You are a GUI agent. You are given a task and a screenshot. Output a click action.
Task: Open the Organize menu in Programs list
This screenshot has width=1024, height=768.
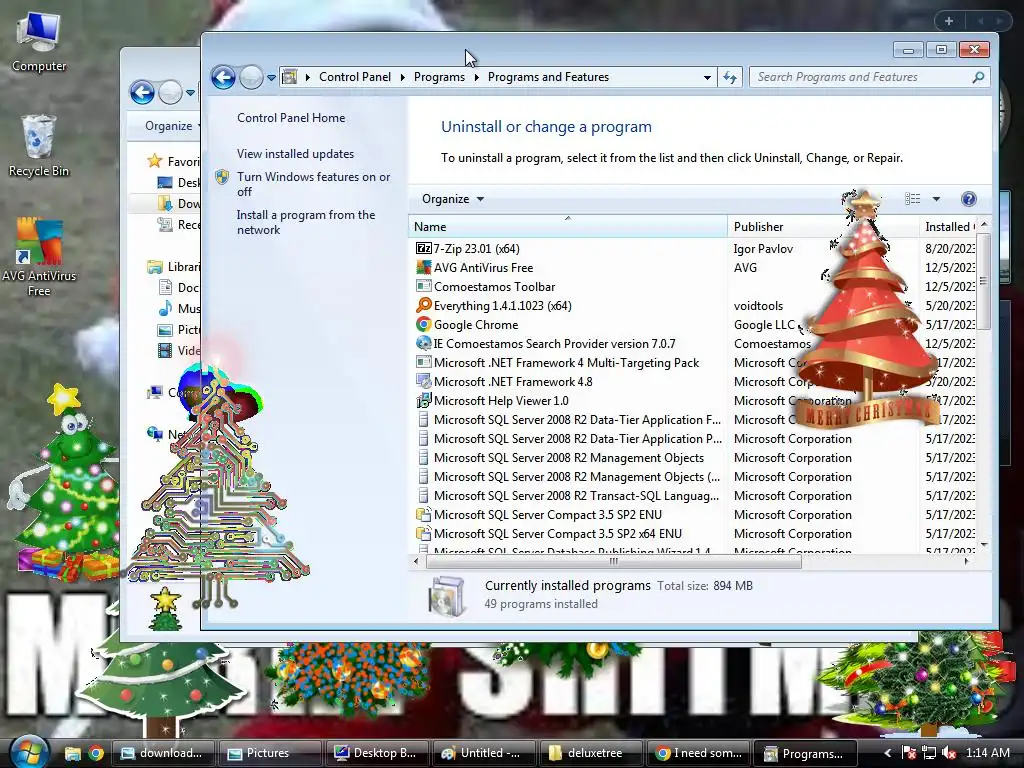(x=453, y=199)
